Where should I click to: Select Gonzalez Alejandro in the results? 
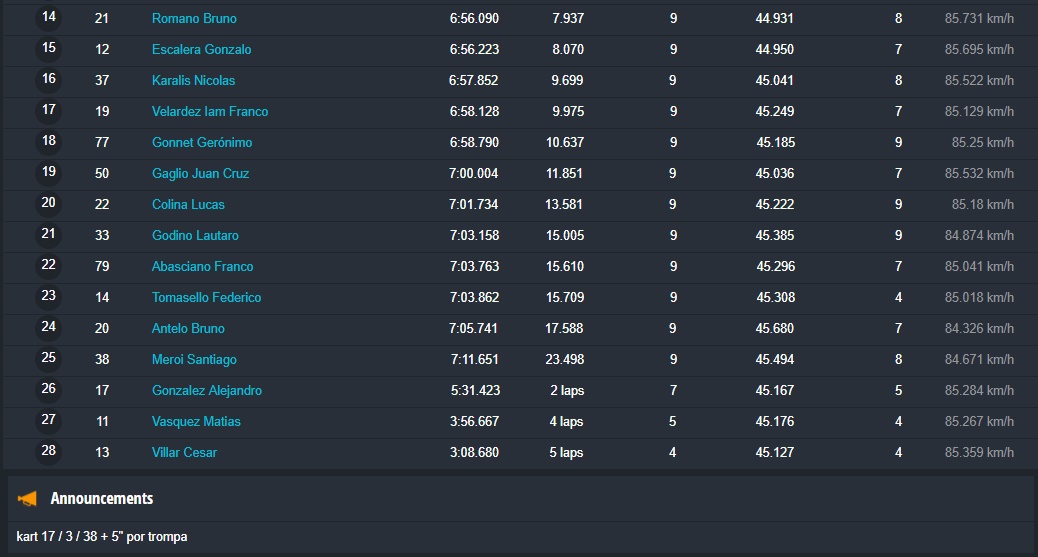[x=207, y=390]
